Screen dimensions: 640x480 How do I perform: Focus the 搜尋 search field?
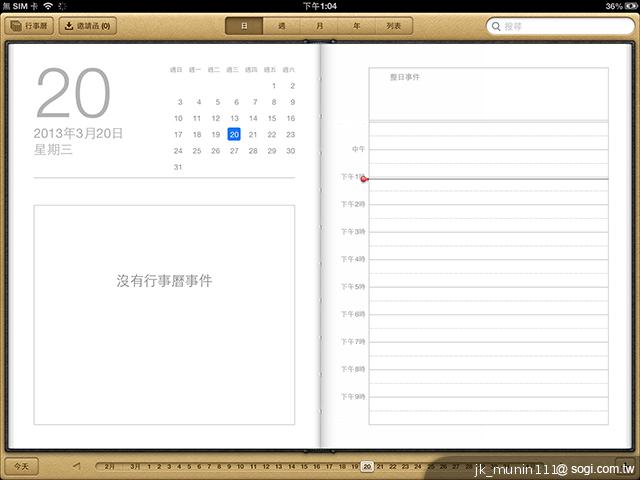(560, 26)
